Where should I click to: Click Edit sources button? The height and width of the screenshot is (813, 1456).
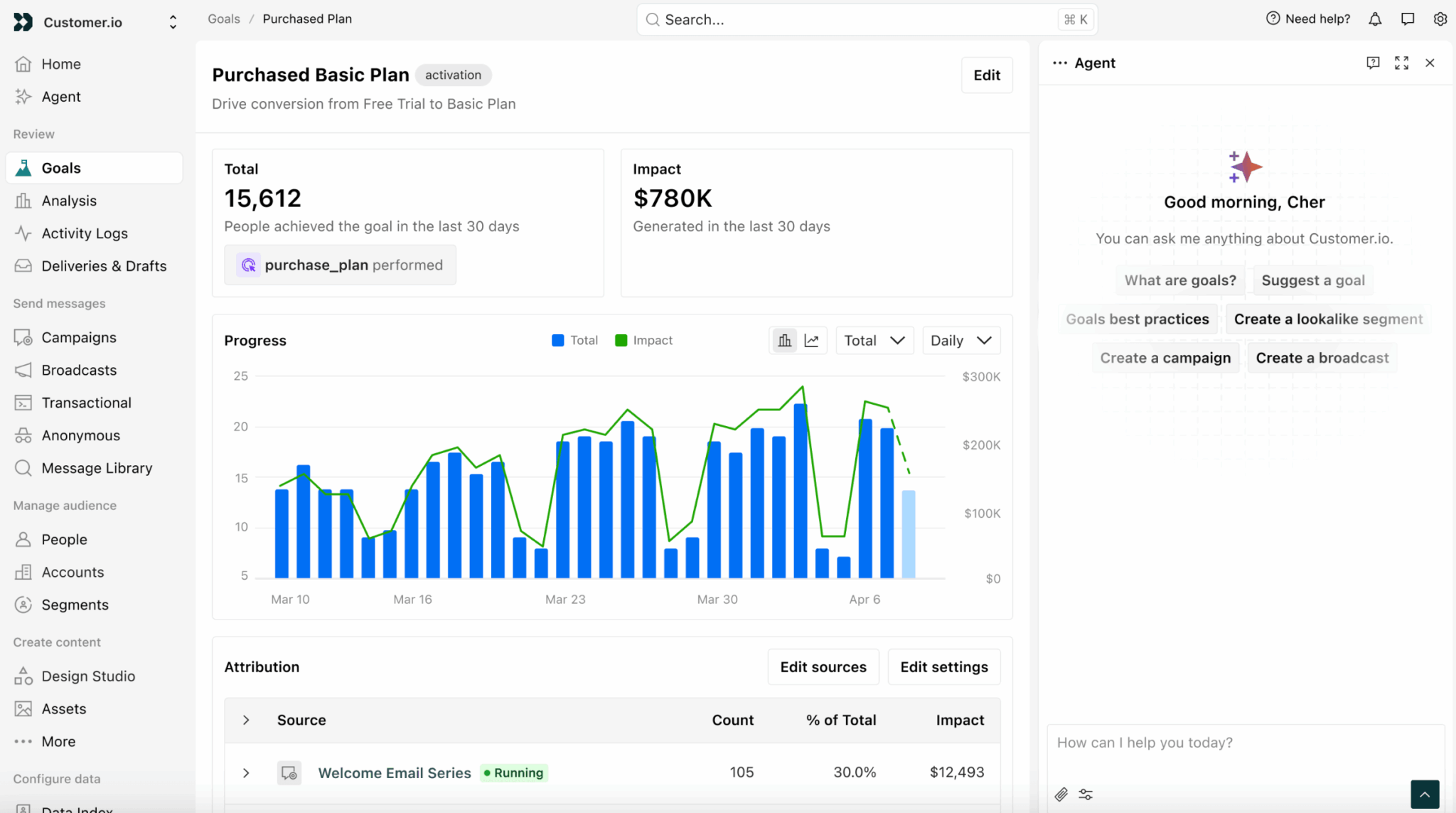[823, 667]
